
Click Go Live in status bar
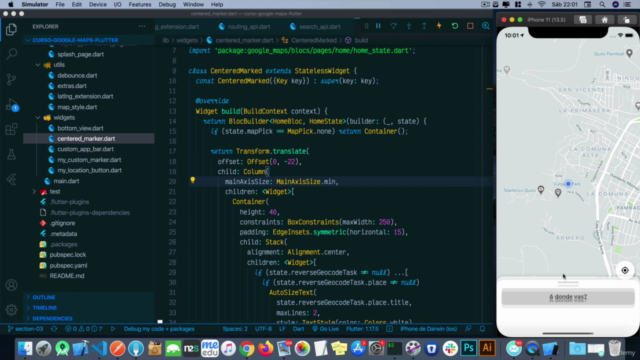coord(325,329)
